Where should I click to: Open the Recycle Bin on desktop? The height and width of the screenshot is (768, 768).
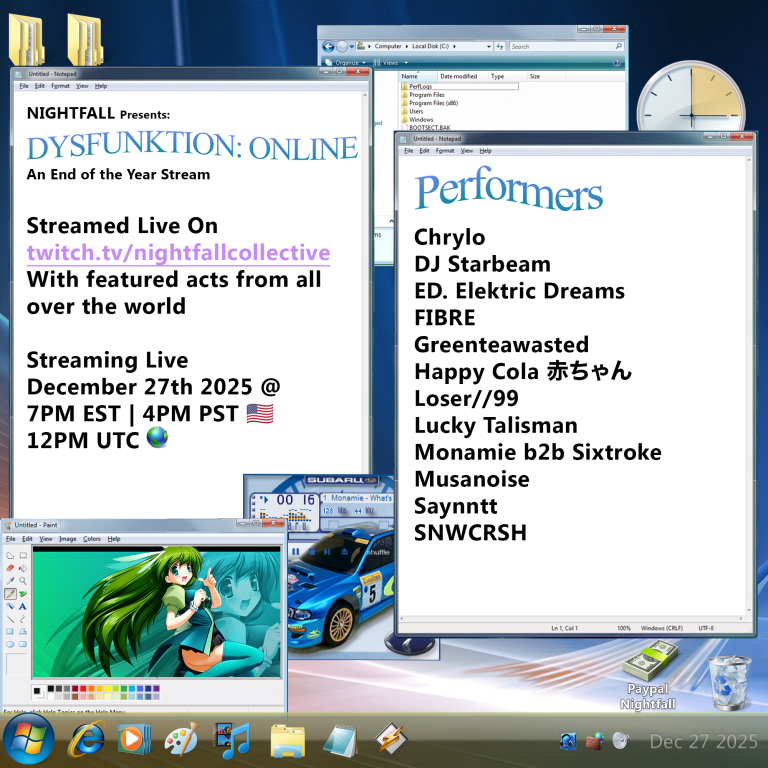(729, 683)
